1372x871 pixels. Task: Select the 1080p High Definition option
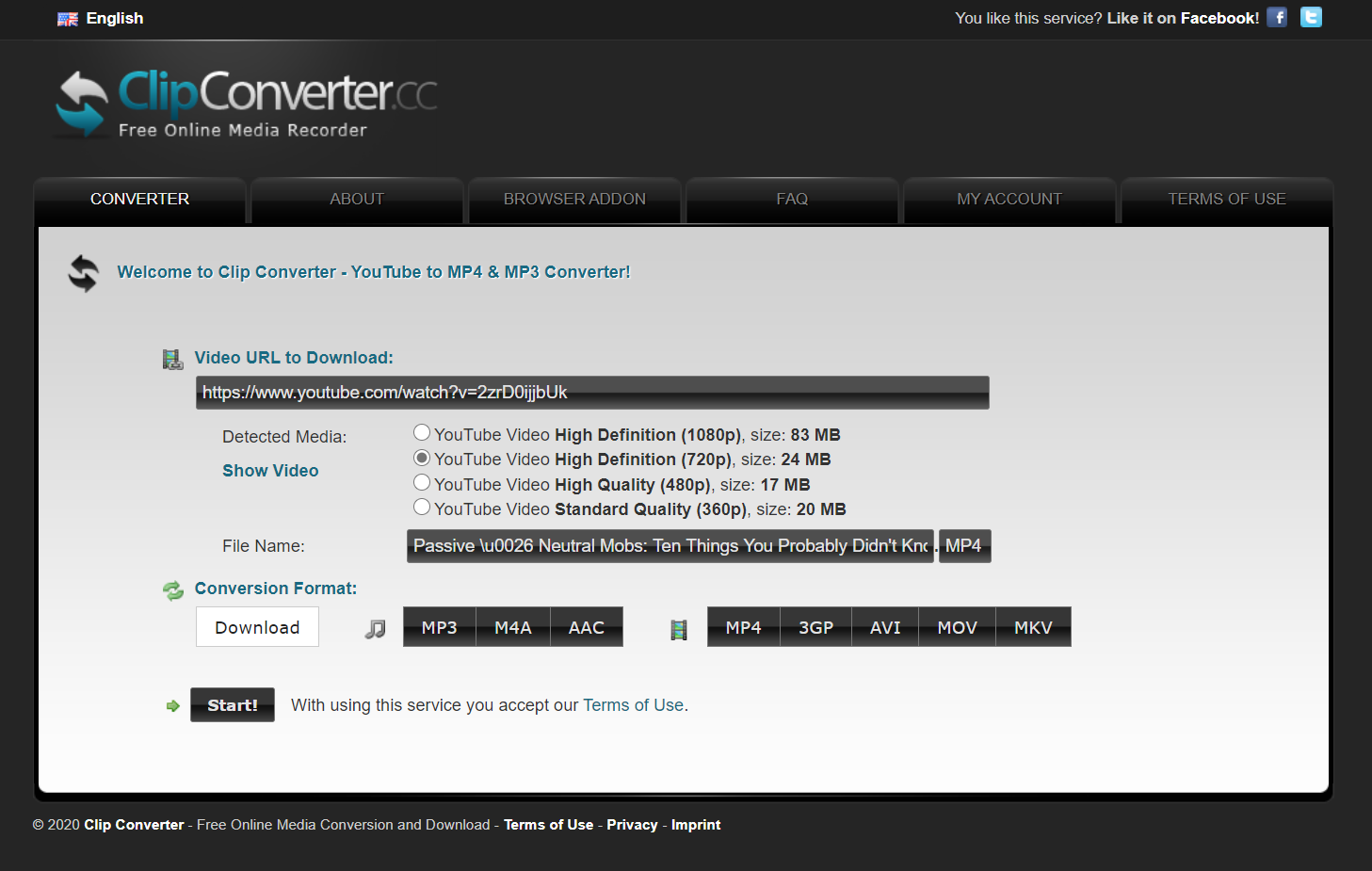[422, 432]
